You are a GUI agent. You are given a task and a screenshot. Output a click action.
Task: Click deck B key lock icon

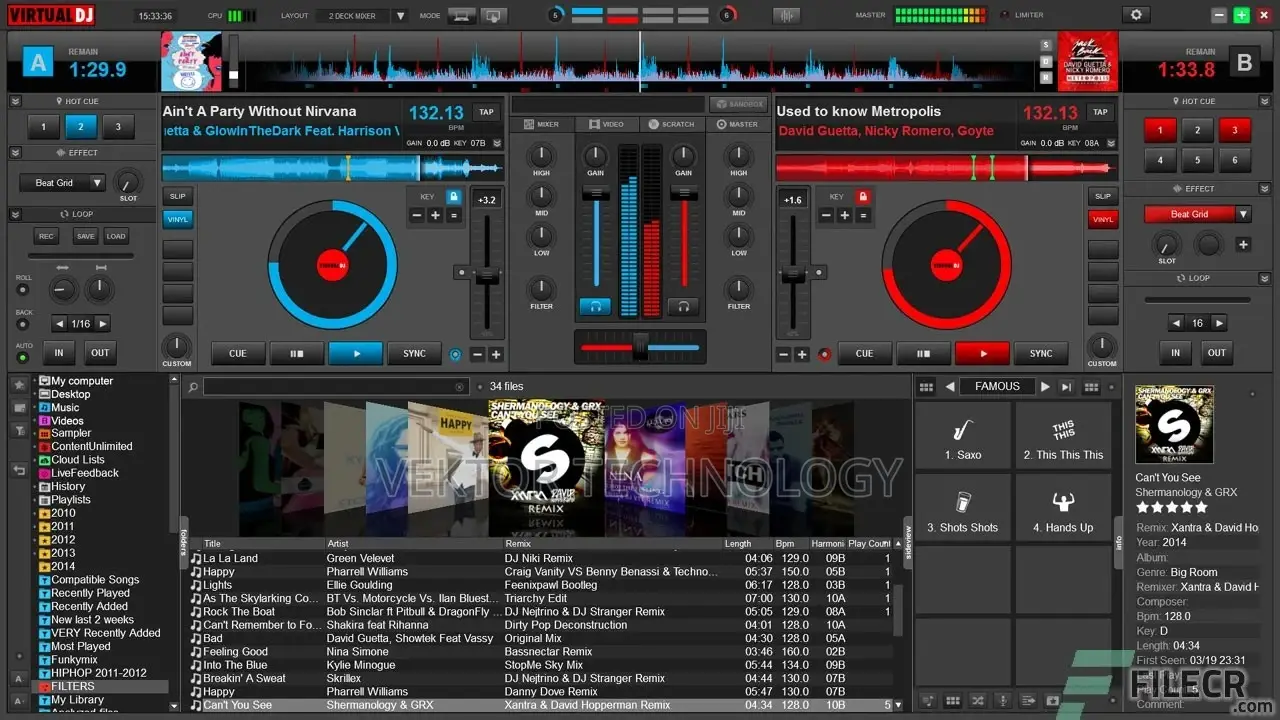click(862, 197)
